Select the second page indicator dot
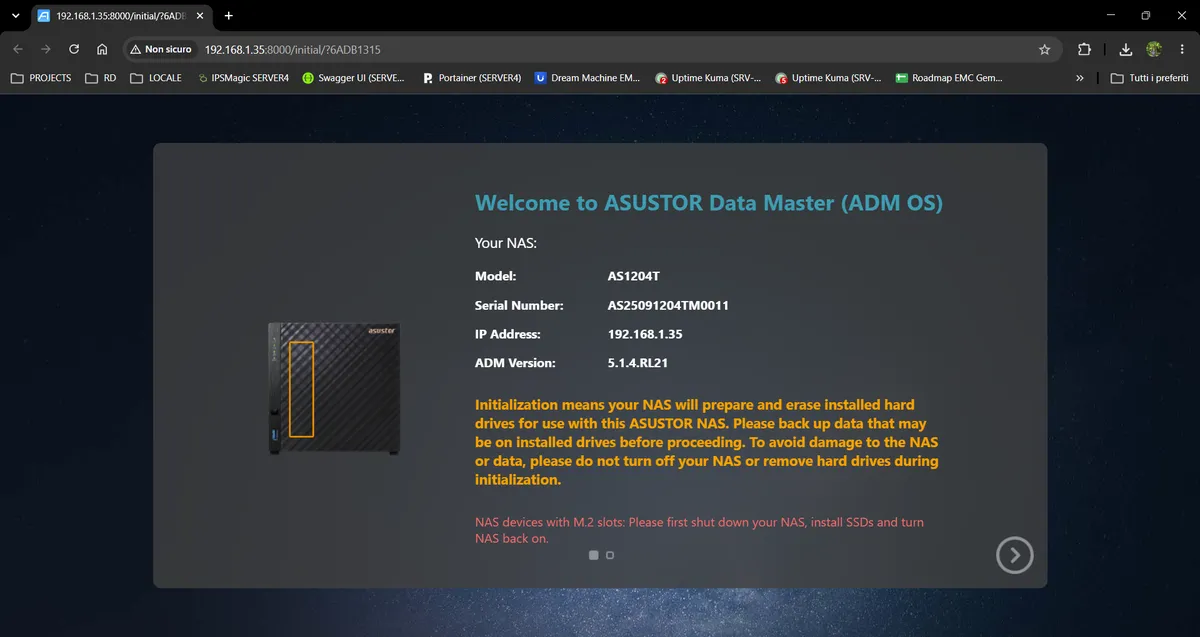Screen dimensions: 1200x637 pos(610,554)
